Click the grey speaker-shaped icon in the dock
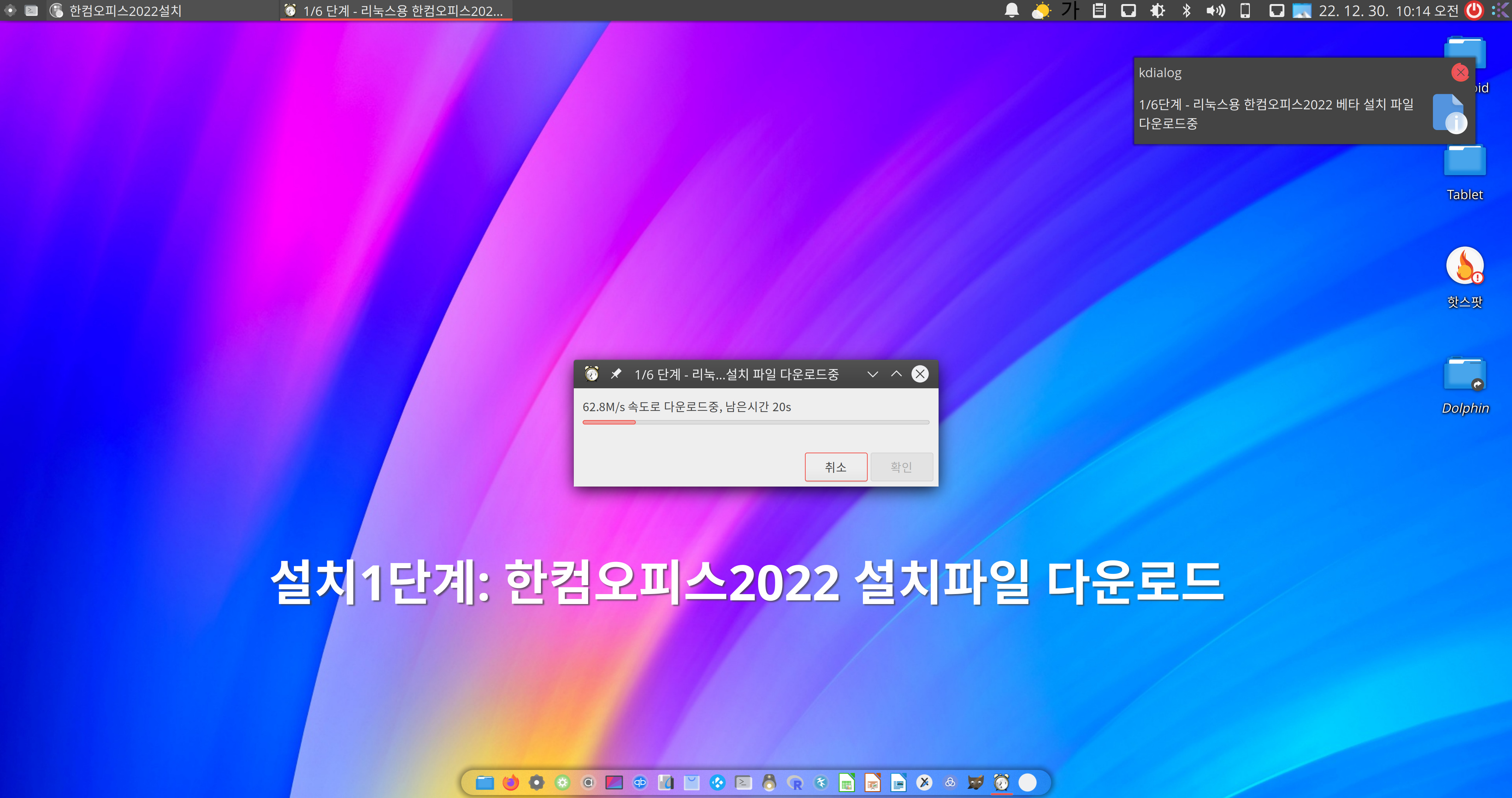The width and height of the screenshot is (1512, 798). [x=769, y=782]
